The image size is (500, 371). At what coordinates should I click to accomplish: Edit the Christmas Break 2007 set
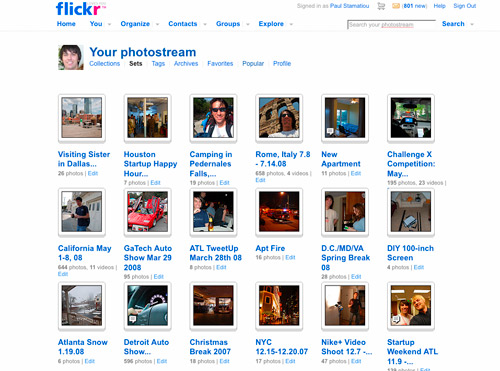coord(224,361)
